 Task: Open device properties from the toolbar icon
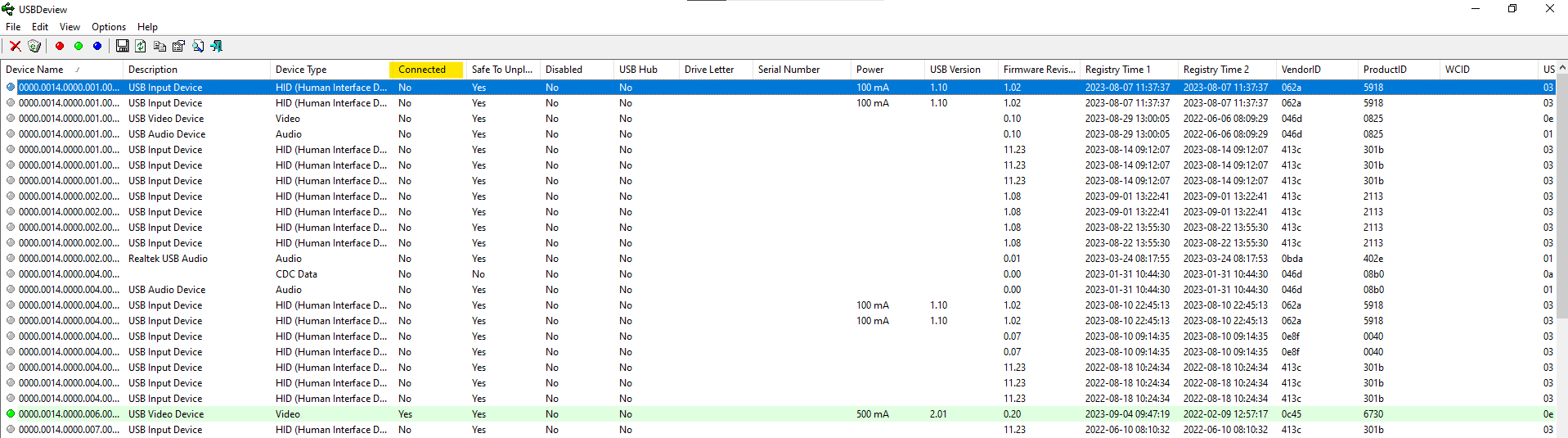pyautogui.click(x=178, y=46)
